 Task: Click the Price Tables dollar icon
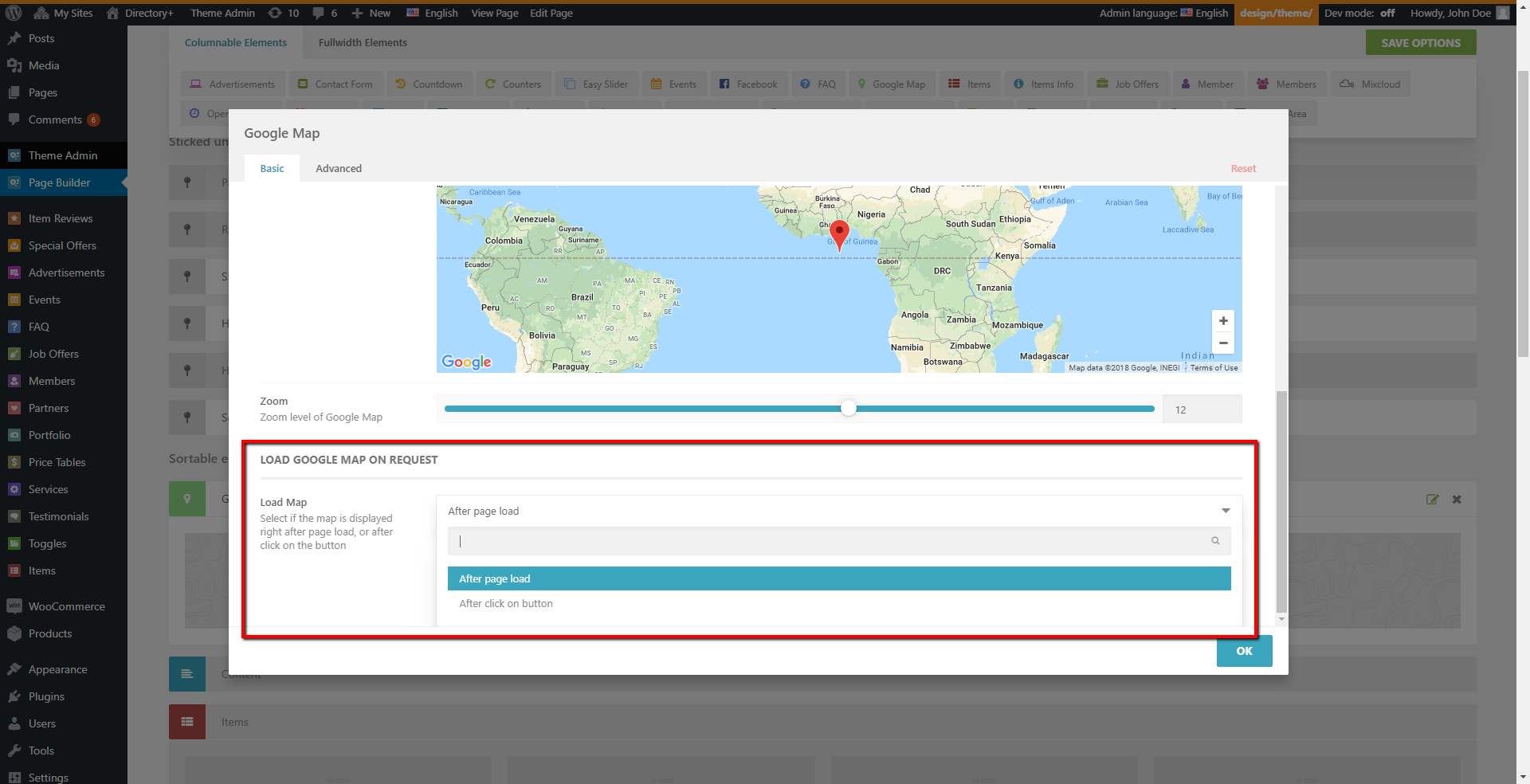click(x=14, y=462)
